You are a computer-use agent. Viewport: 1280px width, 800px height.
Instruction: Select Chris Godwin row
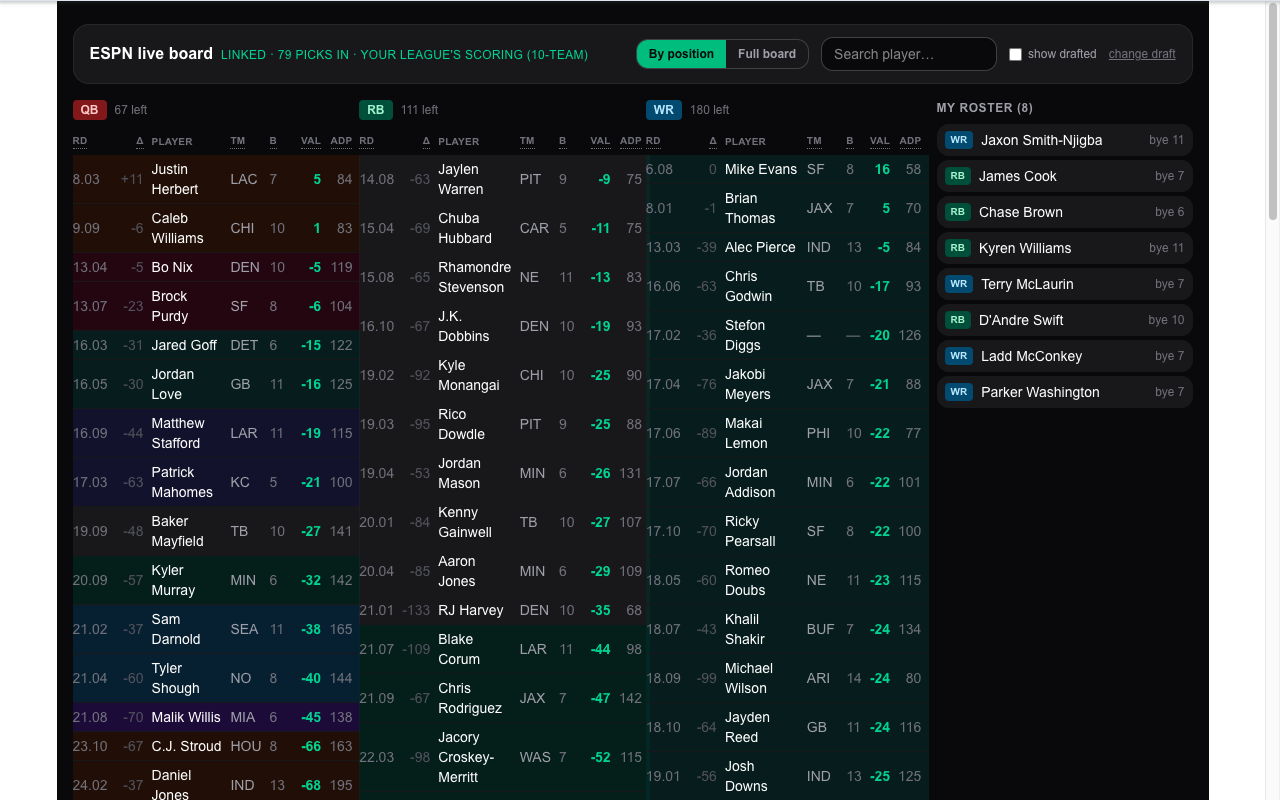[788, 287]
